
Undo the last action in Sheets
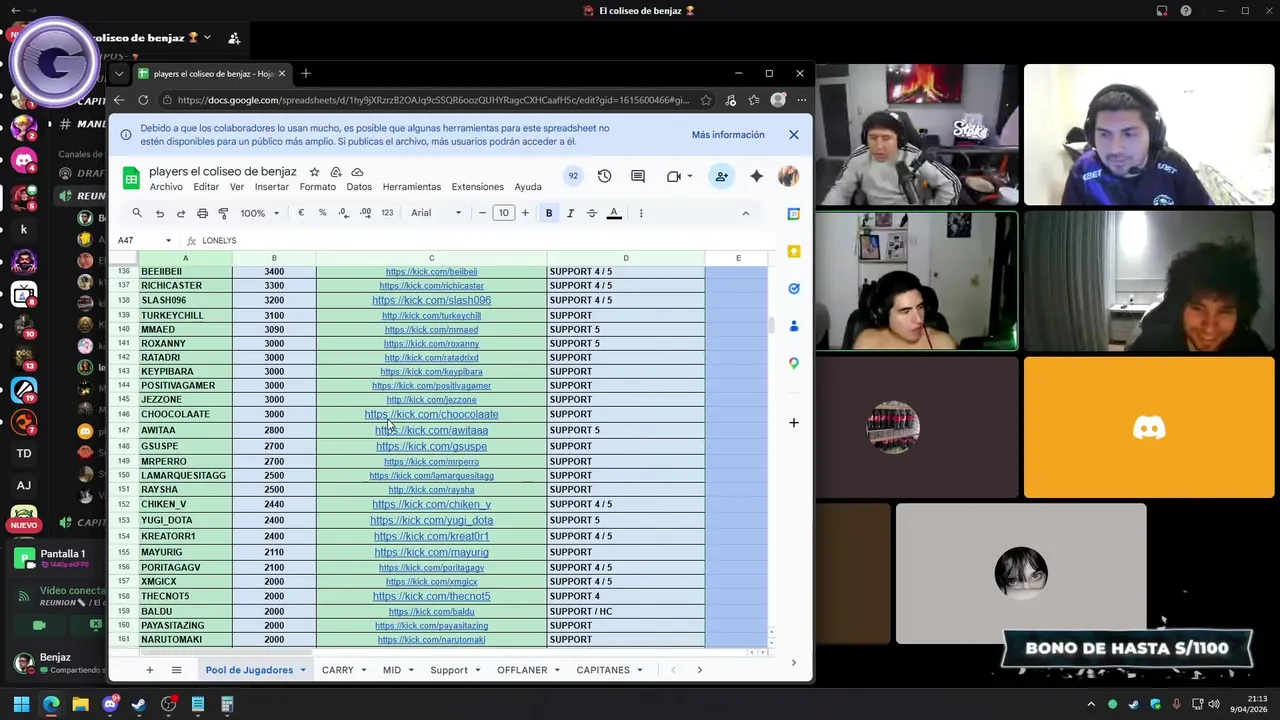point(159,213)
